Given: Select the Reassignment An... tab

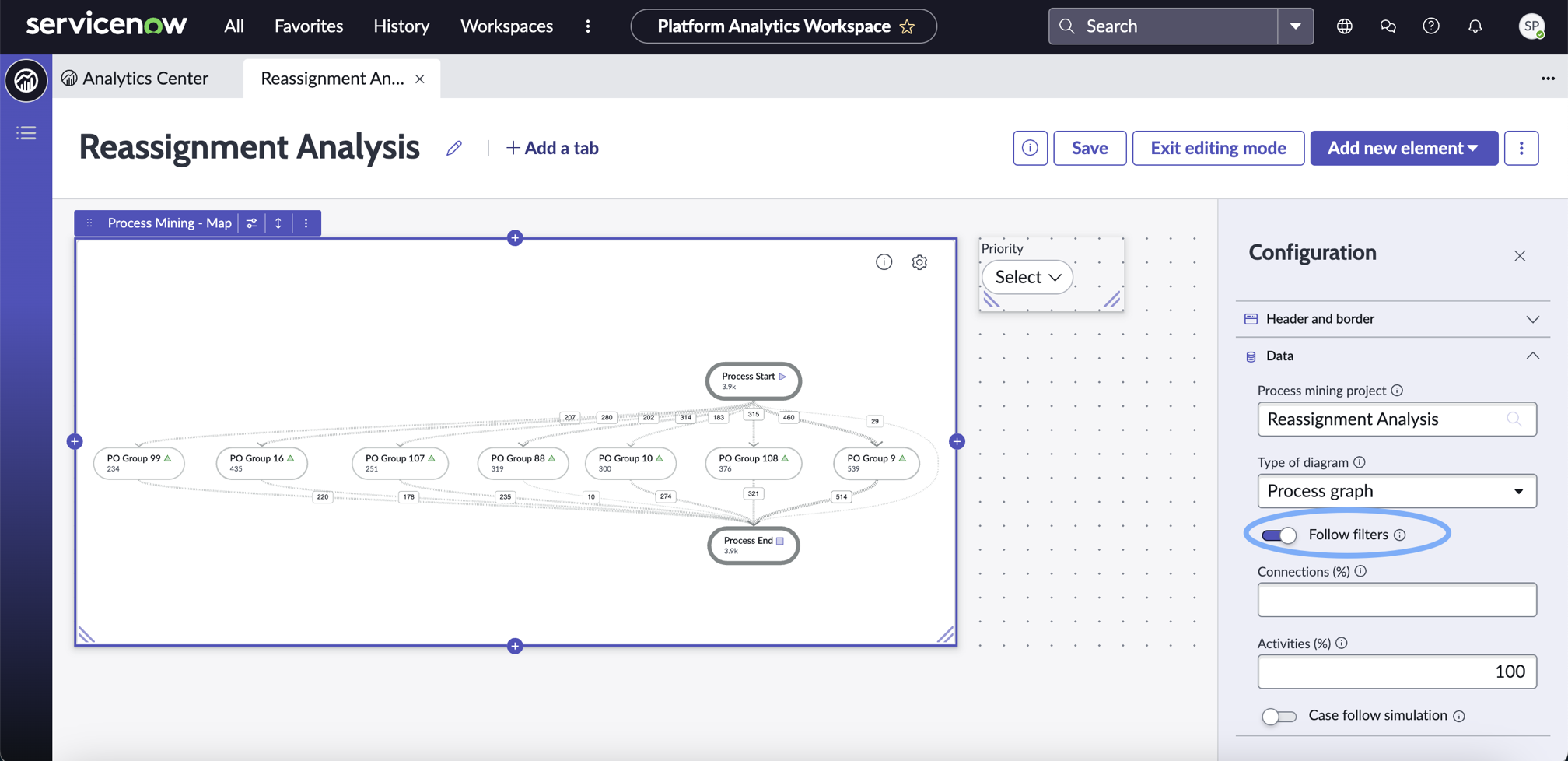Looking at the screenshot, I should point(332,78).
